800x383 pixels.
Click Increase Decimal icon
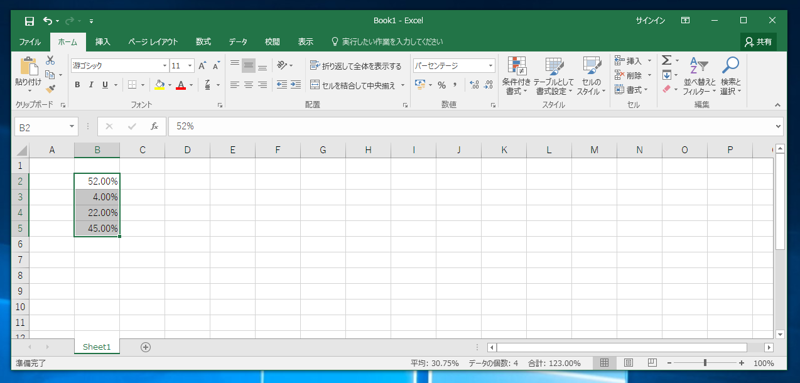(x=474, y=85)
